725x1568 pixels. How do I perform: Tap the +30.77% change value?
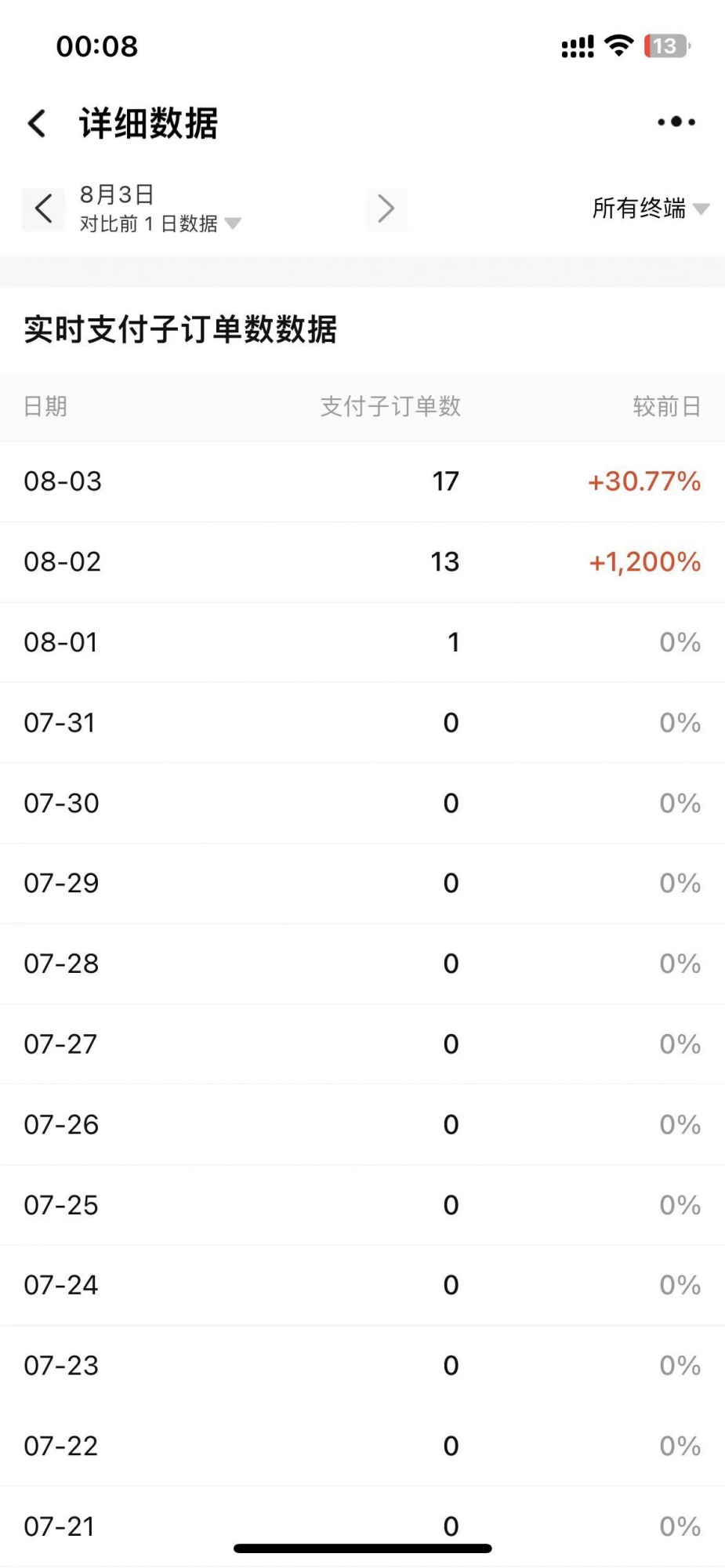point(644,481)
